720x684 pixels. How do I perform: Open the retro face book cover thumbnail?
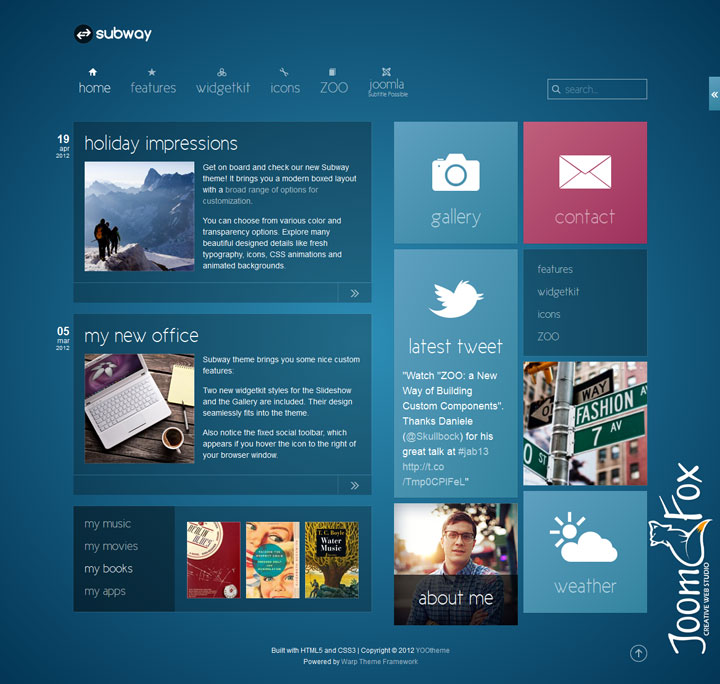273,560
